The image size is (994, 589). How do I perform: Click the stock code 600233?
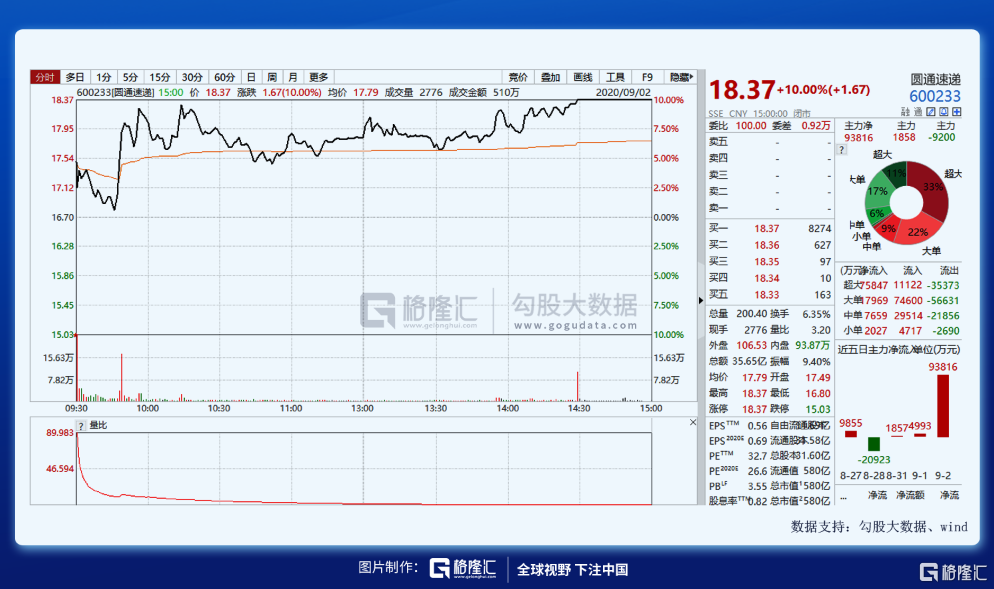935,96
